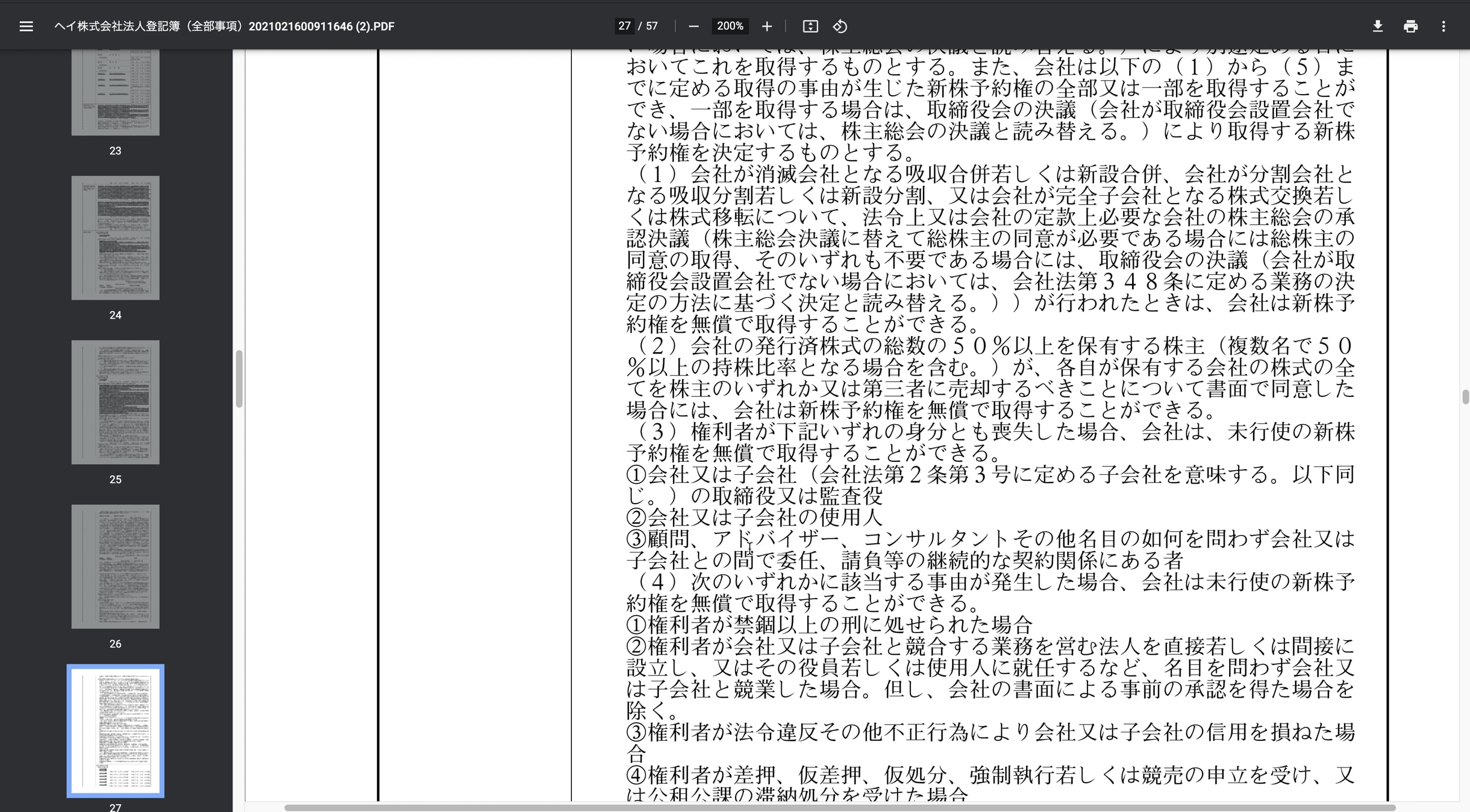This screenshot has width=1470, height=812.
Task: Select the page 25 thumbnail
Action: [115, 401]
